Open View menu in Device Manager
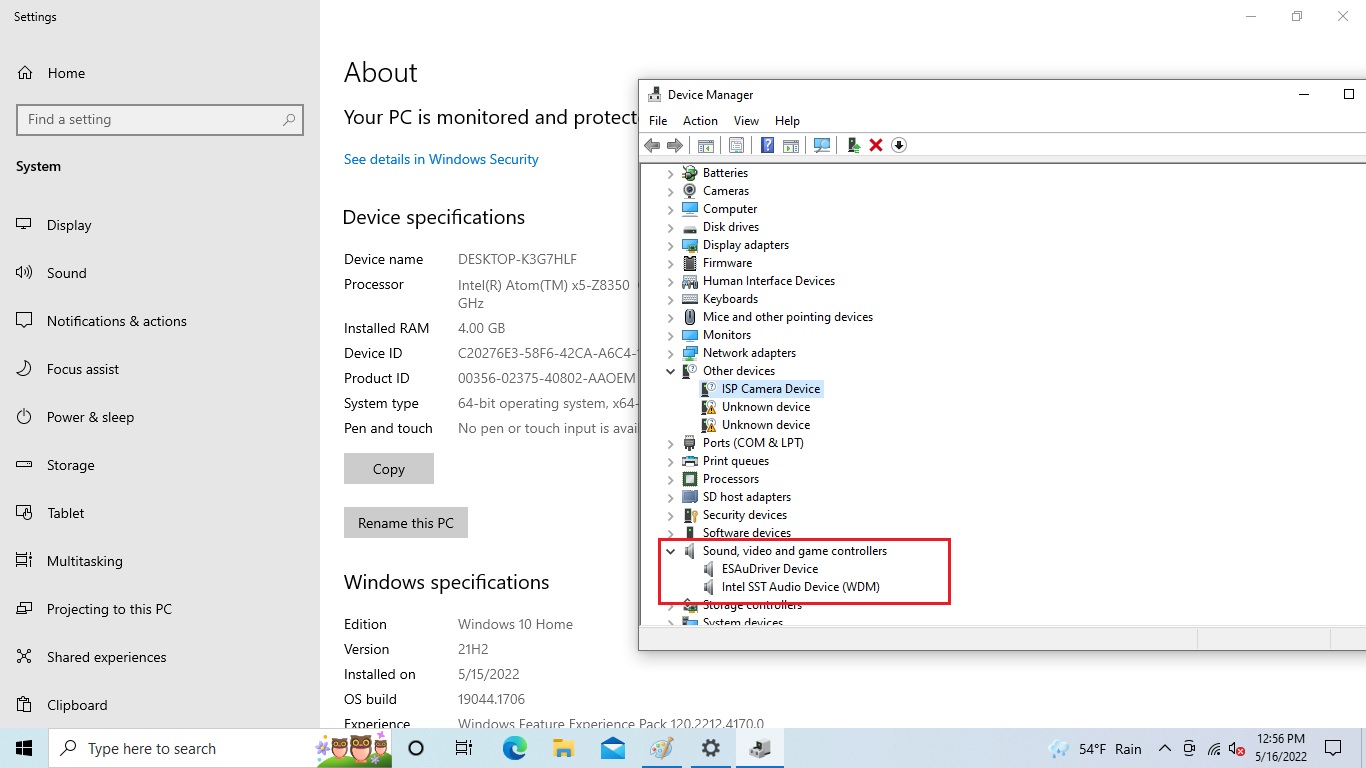This screenshot has height=768, width=1366. point(747,120)
